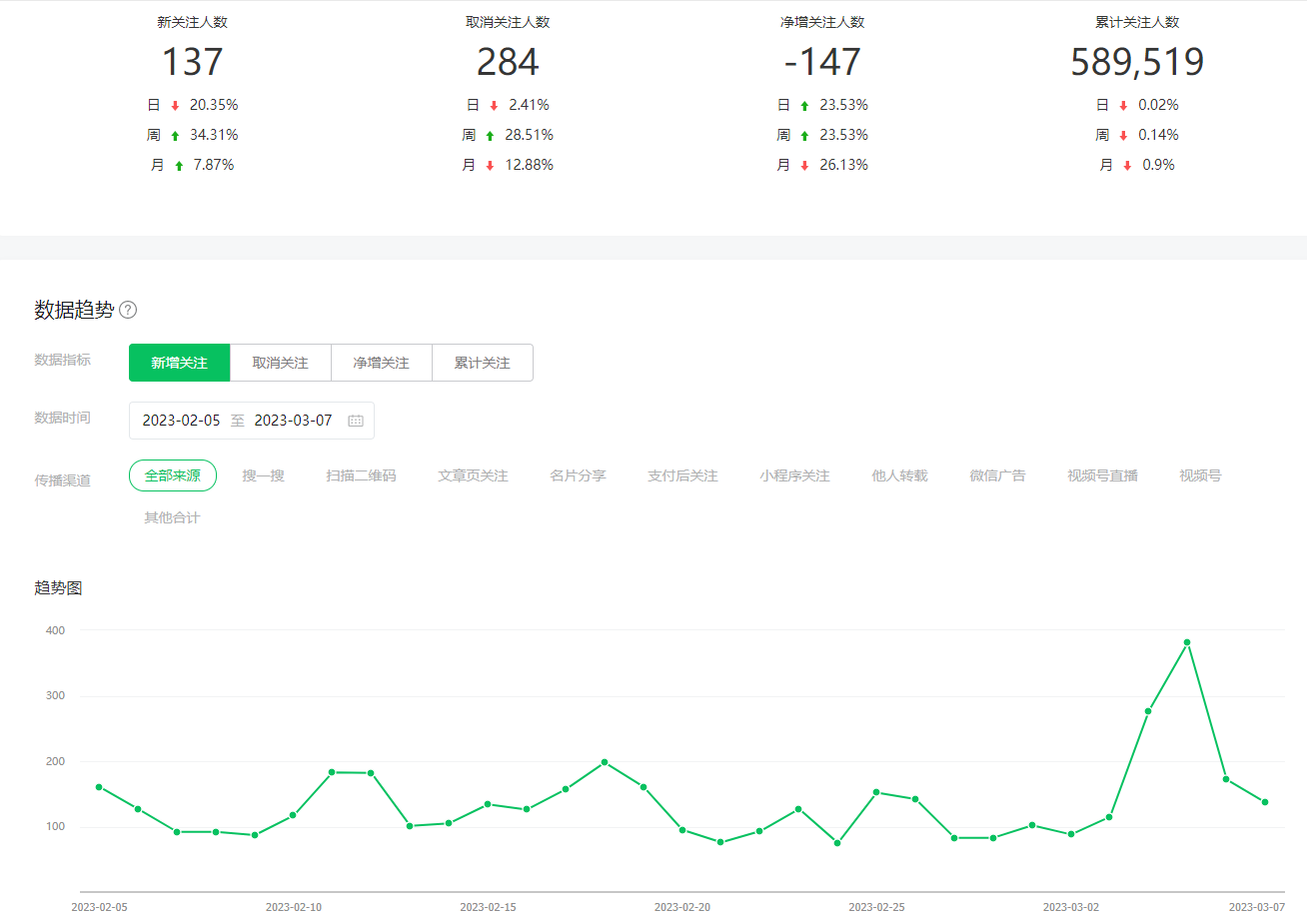1307x924 pixels.
Task: Filter by 搜一搜 channel
Action: point(264,475)
